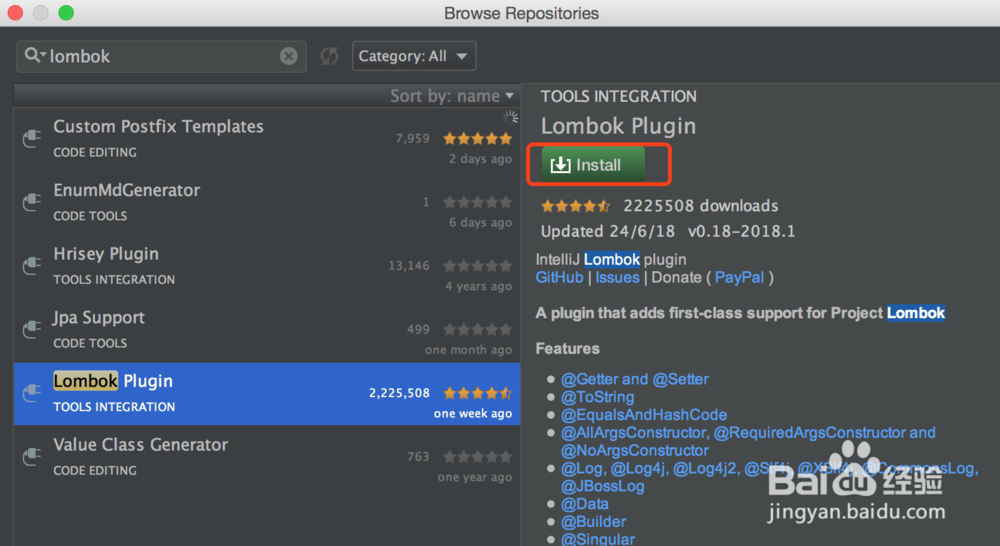Install the Lombok Plugin
The height and width of the screenshot is (546, 1000).
coord(593,165)
